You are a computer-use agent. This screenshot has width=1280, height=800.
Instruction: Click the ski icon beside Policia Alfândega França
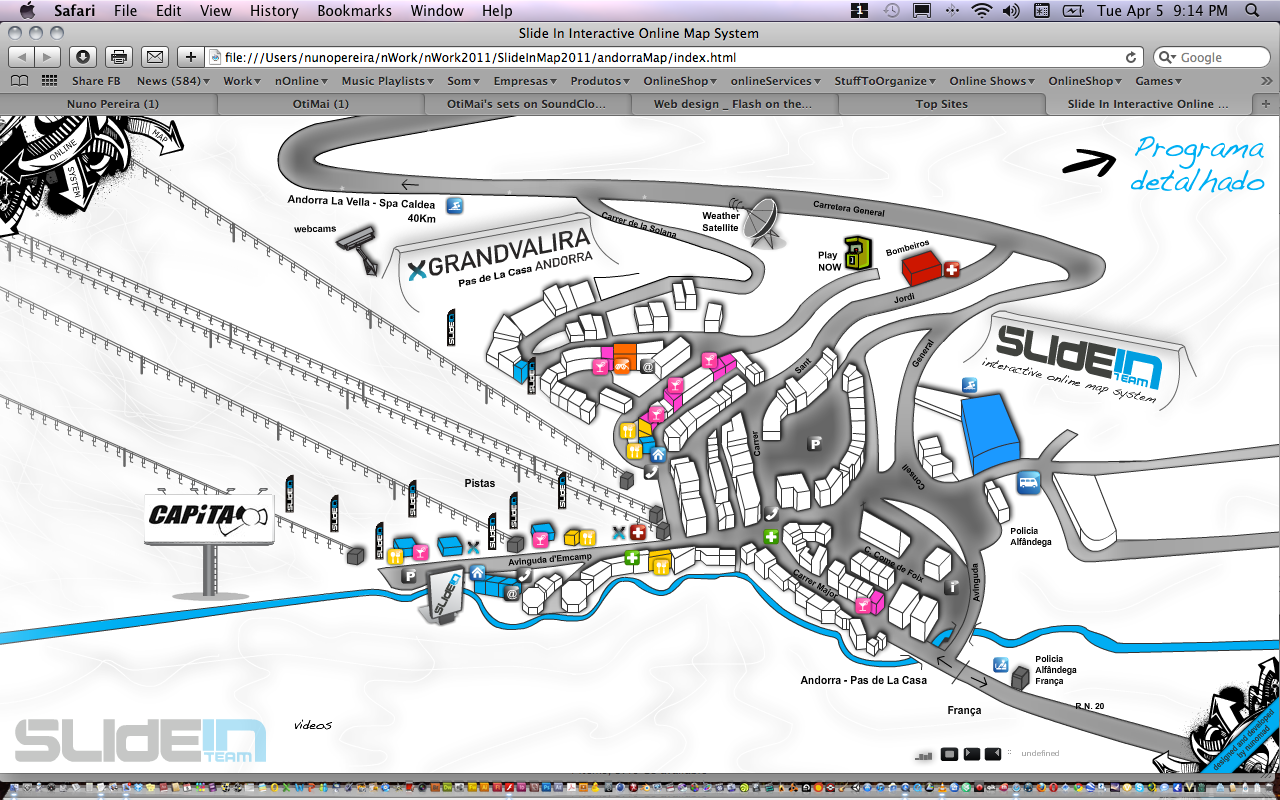pos(999,665)
